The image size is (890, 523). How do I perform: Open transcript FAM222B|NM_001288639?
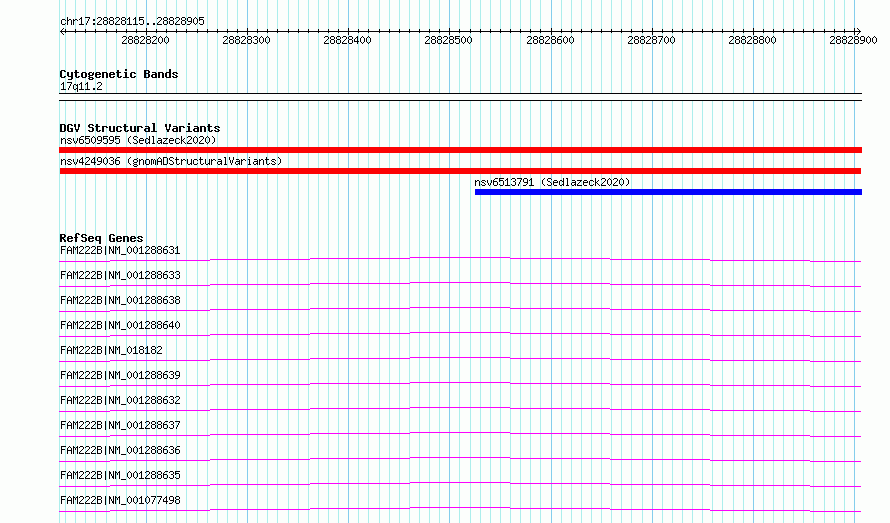(x=120, y=375)
